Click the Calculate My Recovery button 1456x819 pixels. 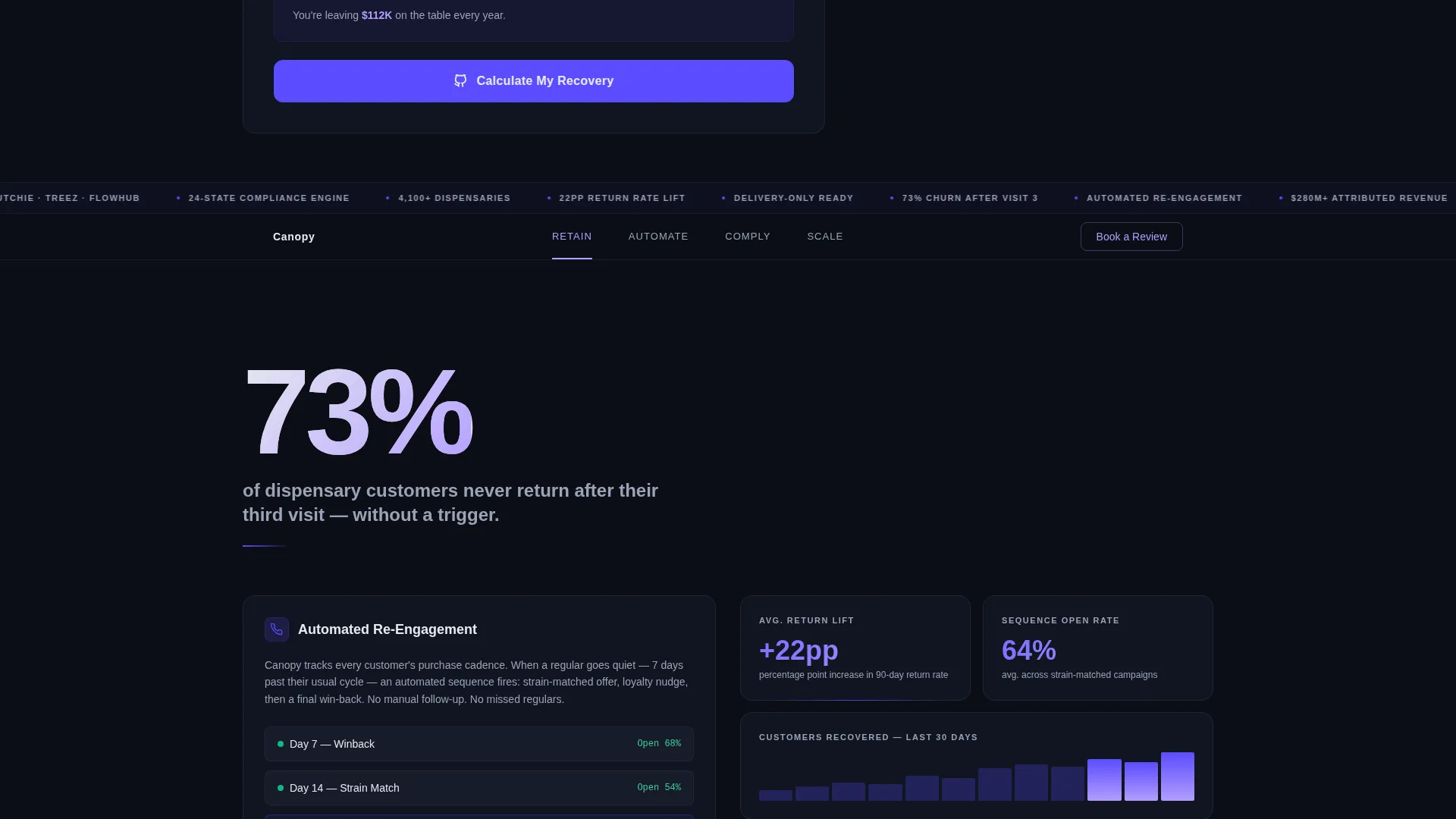coord(534,81)
